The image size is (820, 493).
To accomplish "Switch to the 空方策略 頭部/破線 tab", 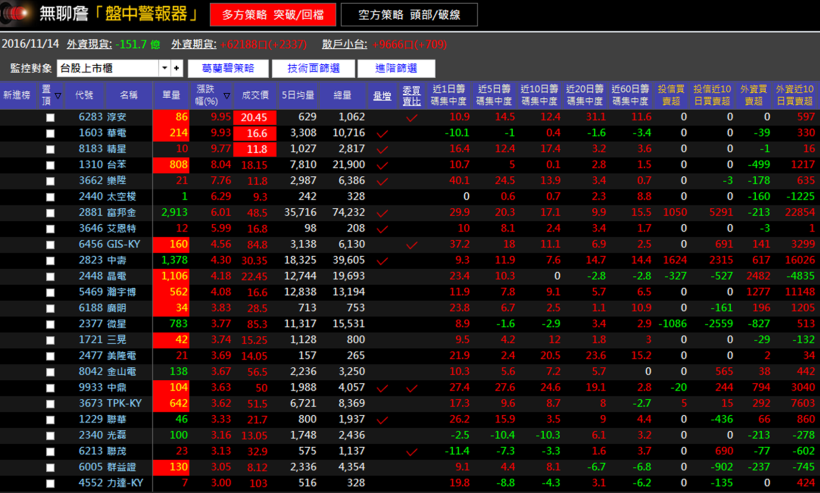I will 409,15.
